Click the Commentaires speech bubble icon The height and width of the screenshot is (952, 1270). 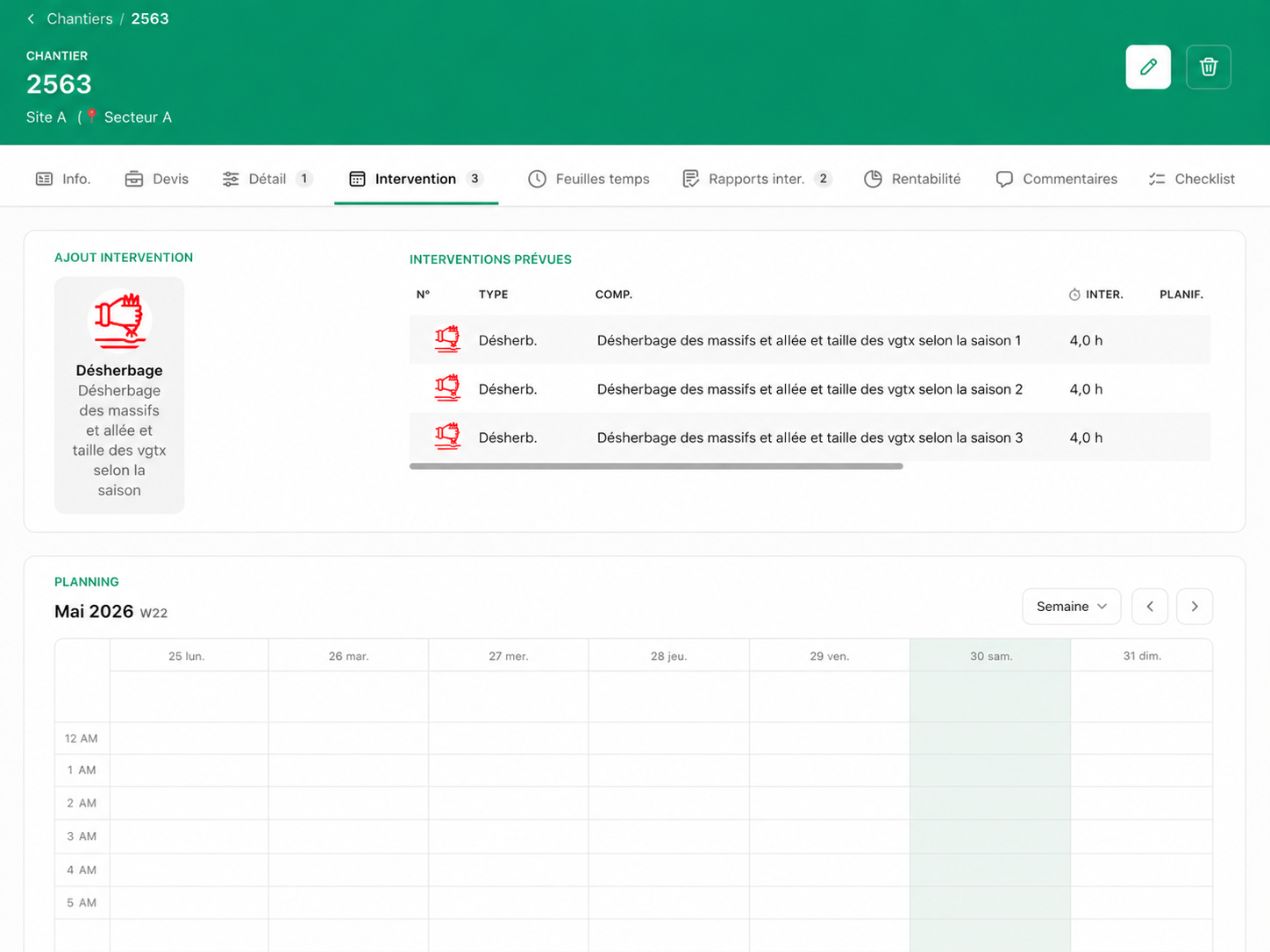[1004, 179]
